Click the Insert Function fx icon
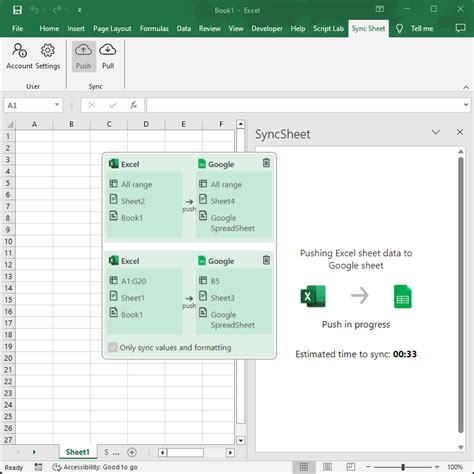474x474 pixels. 134,105
